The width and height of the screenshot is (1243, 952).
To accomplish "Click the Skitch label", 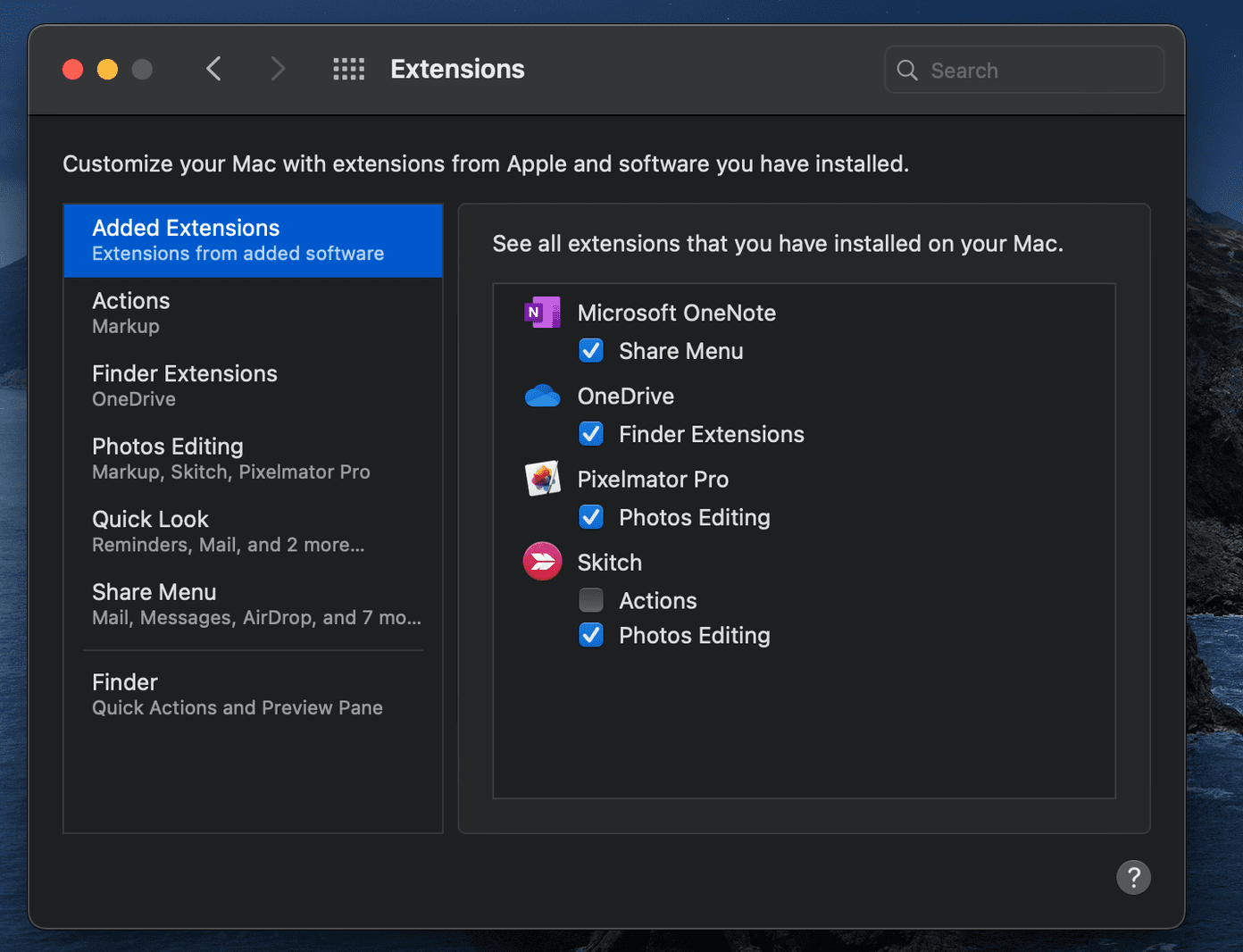I will pos(610,563).
